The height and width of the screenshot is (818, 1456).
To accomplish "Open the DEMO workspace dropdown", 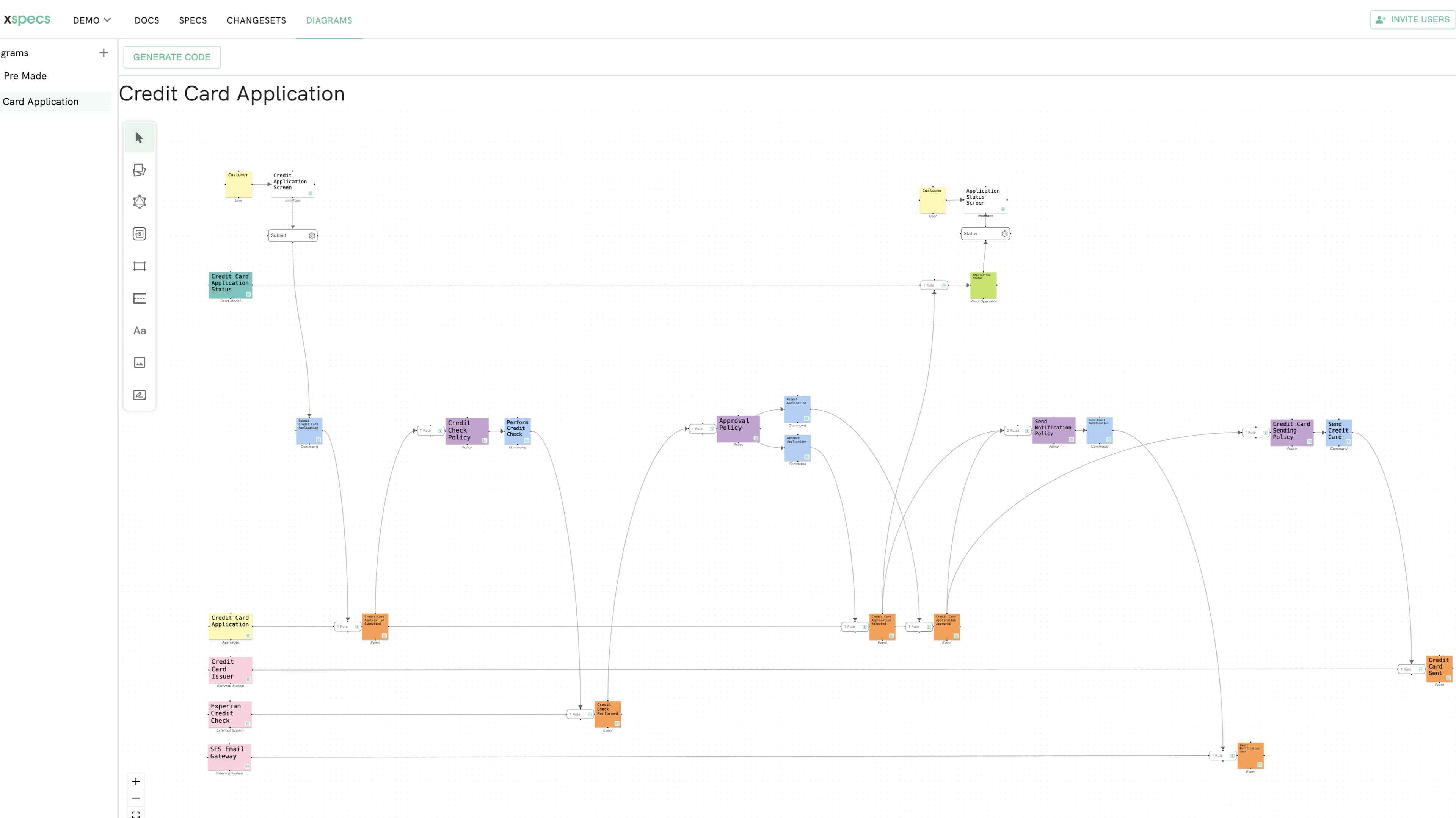I will [91, 20].
